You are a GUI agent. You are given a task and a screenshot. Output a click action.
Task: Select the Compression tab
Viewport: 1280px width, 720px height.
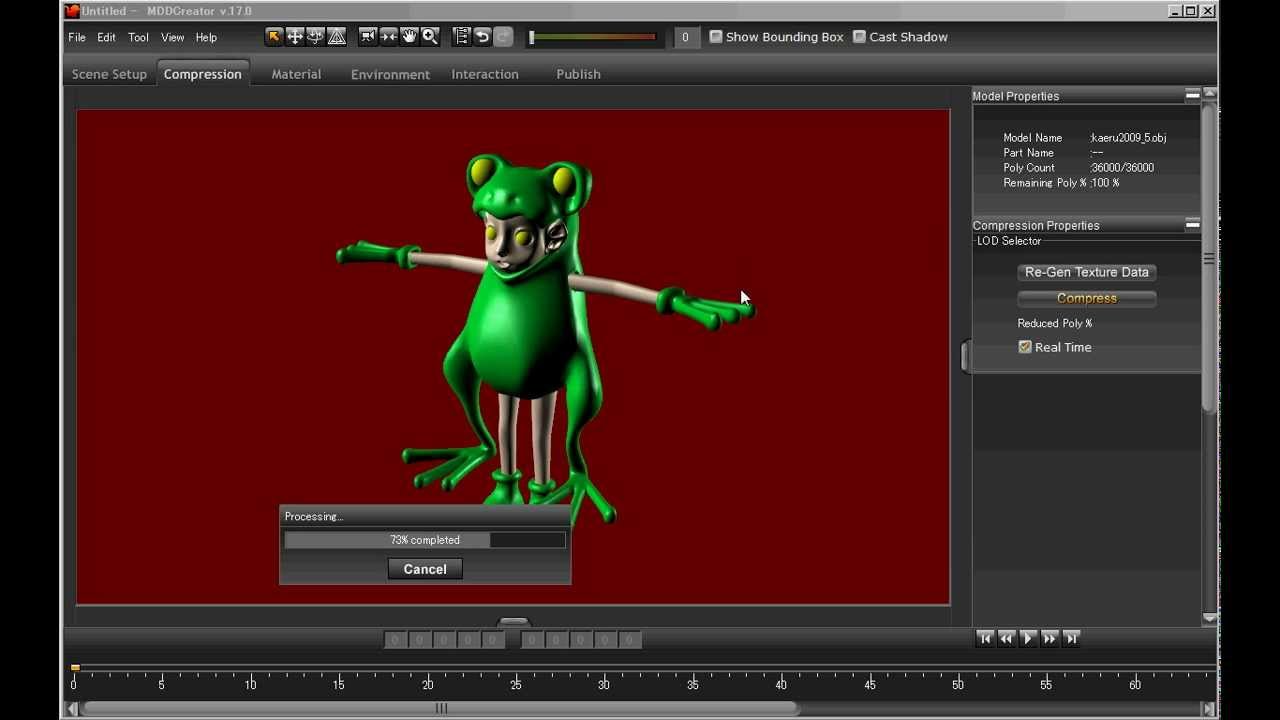(x=203, y=74)
